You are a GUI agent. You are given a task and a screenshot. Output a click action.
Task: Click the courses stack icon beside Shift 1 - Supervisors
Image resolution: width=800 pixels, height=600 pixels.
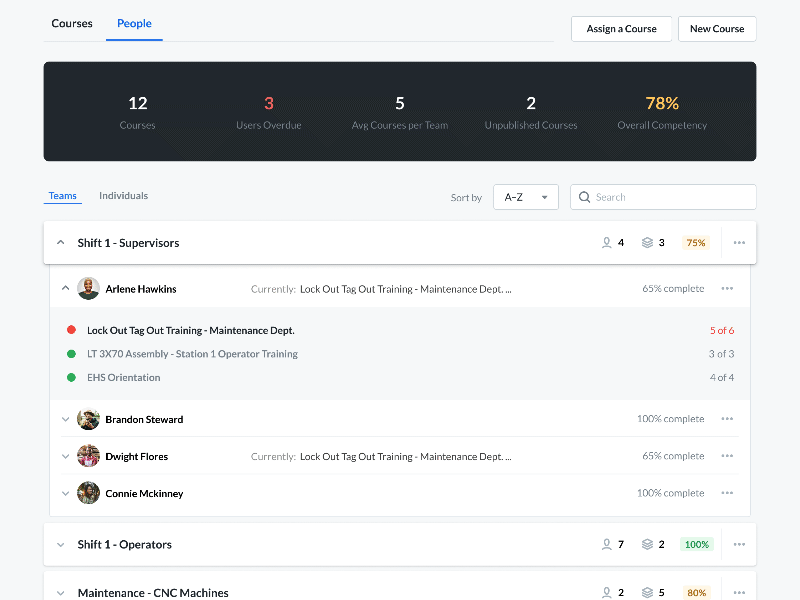(646, 242)
